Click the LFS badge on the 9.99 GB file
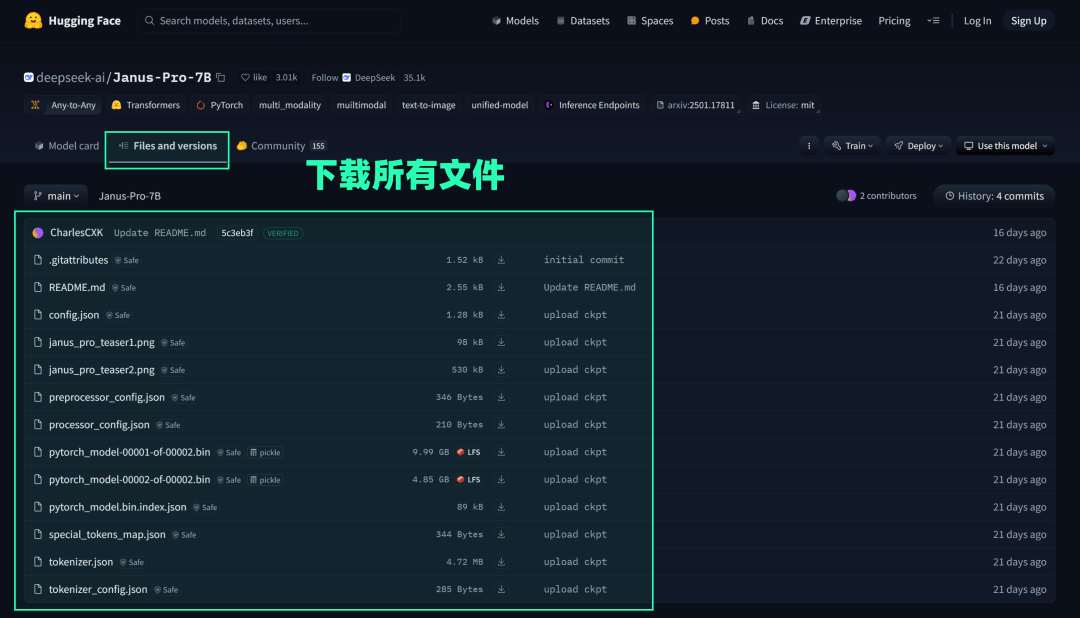 [x=469, y=453]
